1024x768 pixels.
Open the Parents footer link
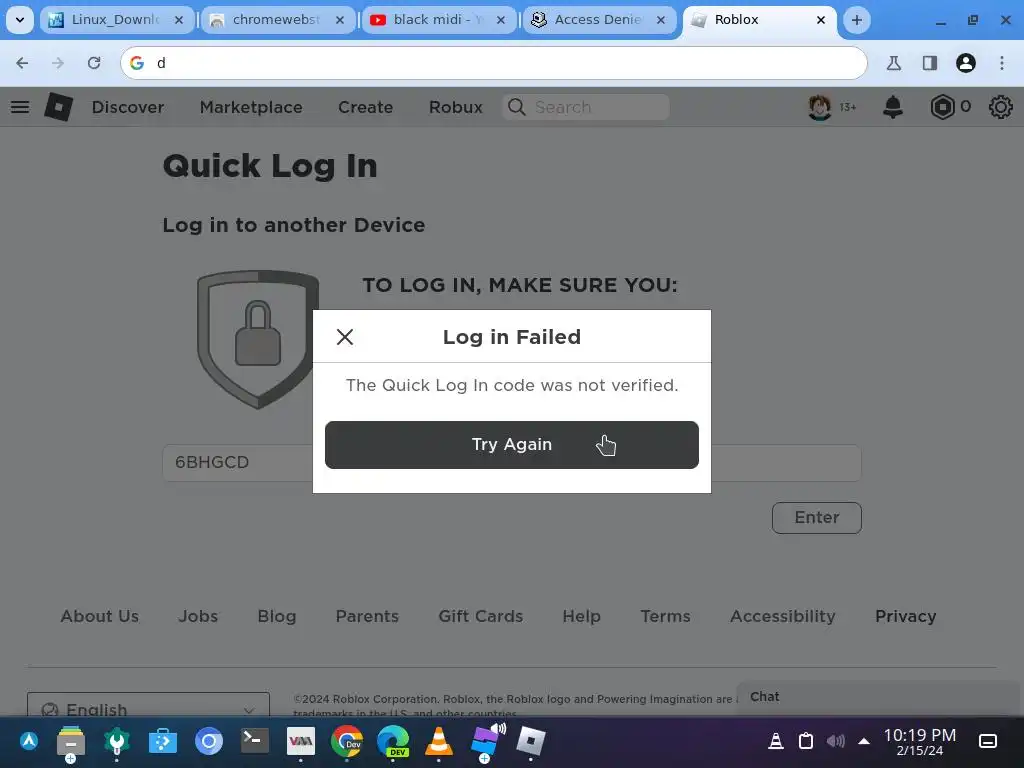[367, 616]
